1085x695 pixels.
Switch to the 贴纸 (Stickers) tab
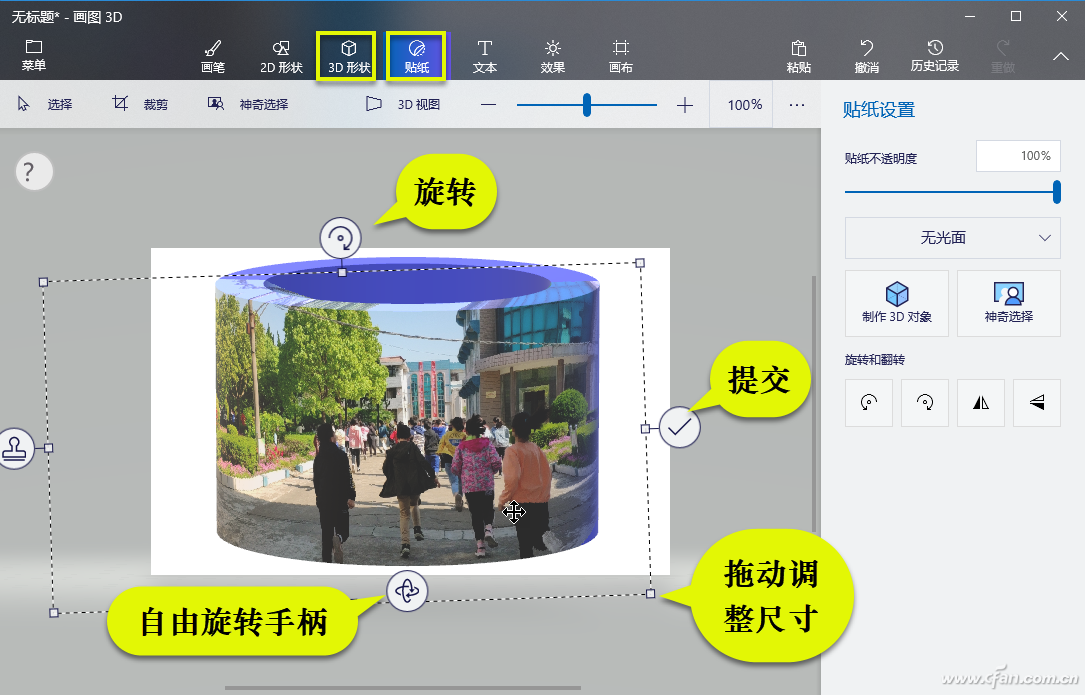click(x=415, y=55)
